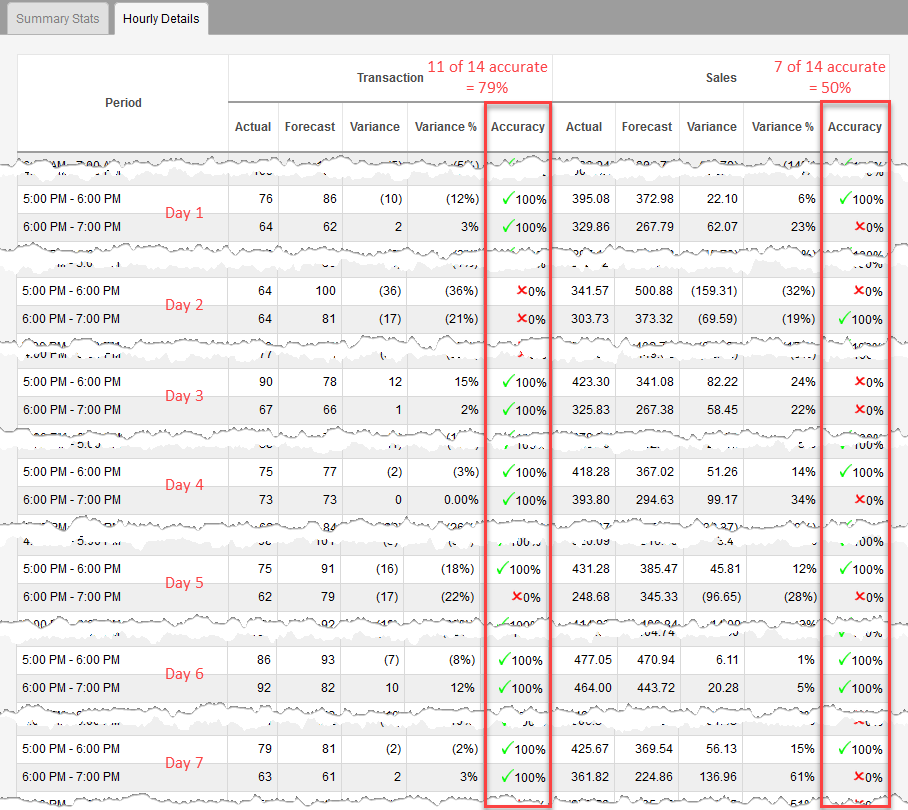Select the sales variance value 136.96

pyautogui.click(x=718, y=776)
